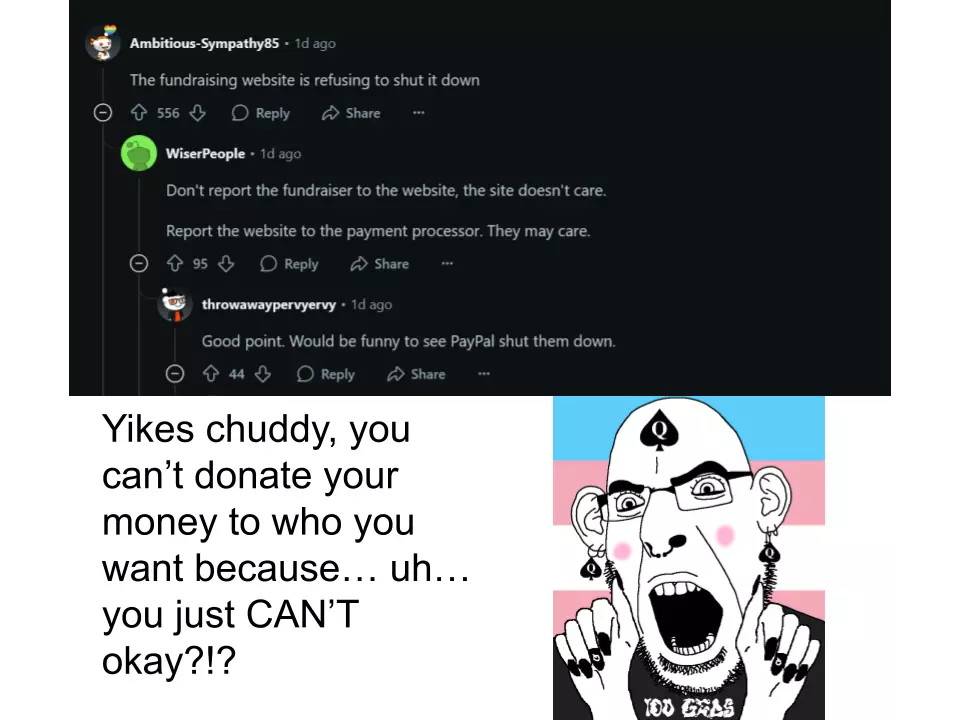Collapse WiserPeople's reply thread
Image resolution: width=960 pixels, height=720 pixels.
(x=139, y=263)
